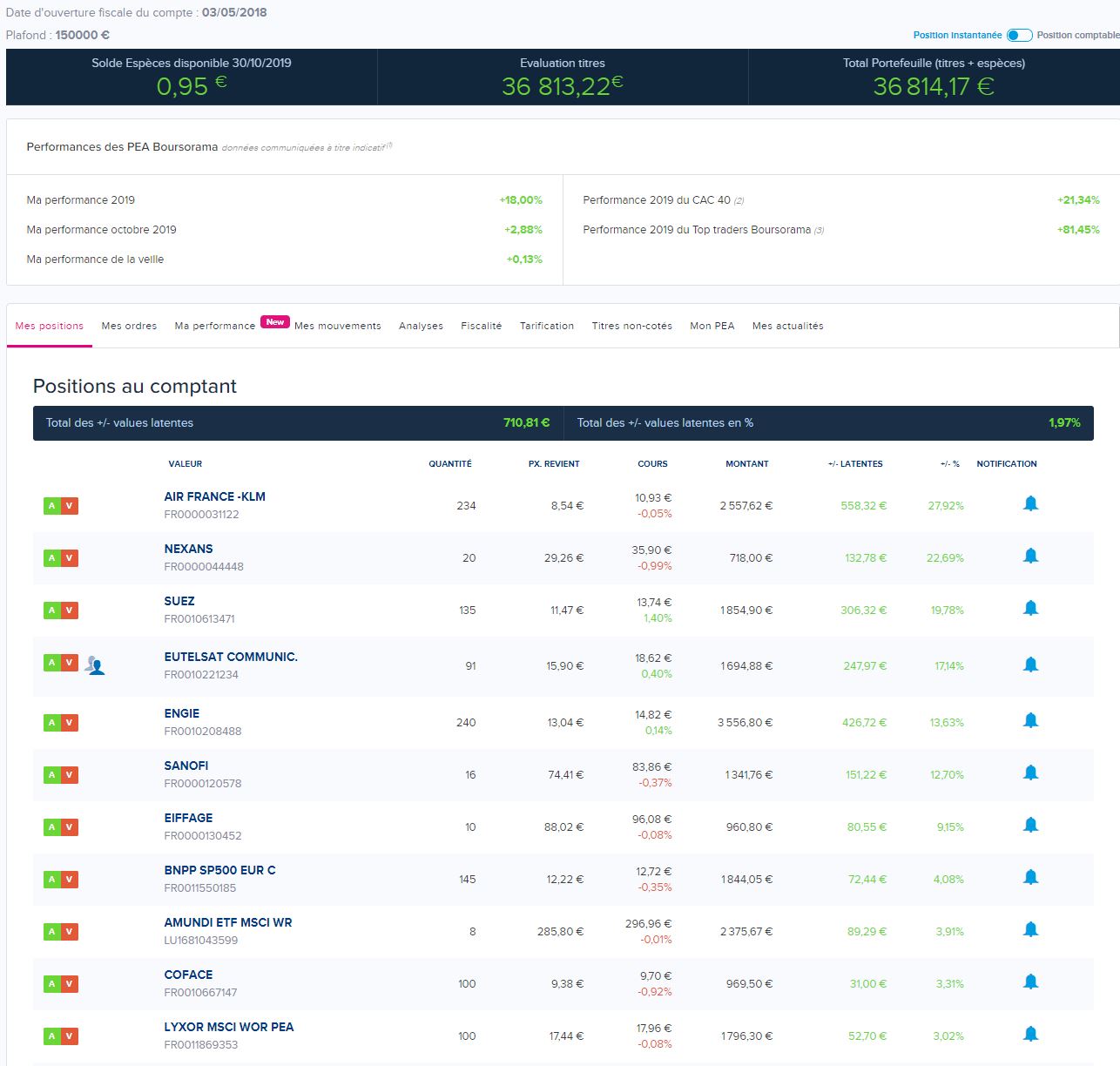Open the Mes mouvements tab
The height and width of the screenshot is (1066, 1120).
coord(337,326)
